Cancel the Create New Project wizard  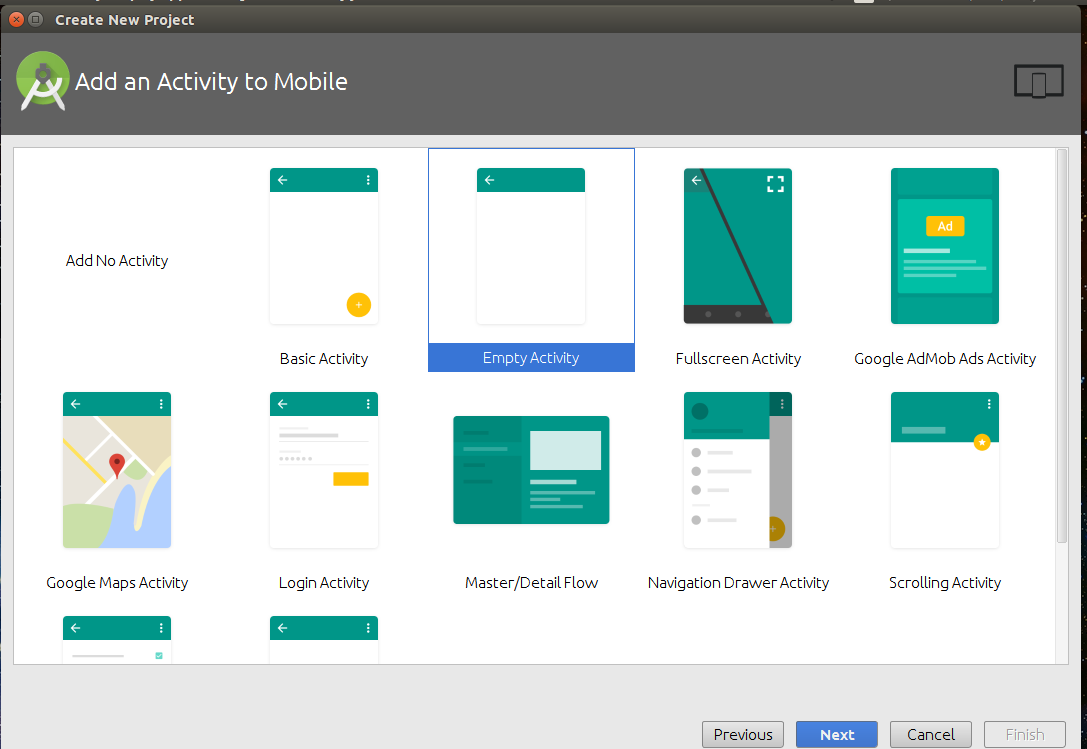[931, 734]
